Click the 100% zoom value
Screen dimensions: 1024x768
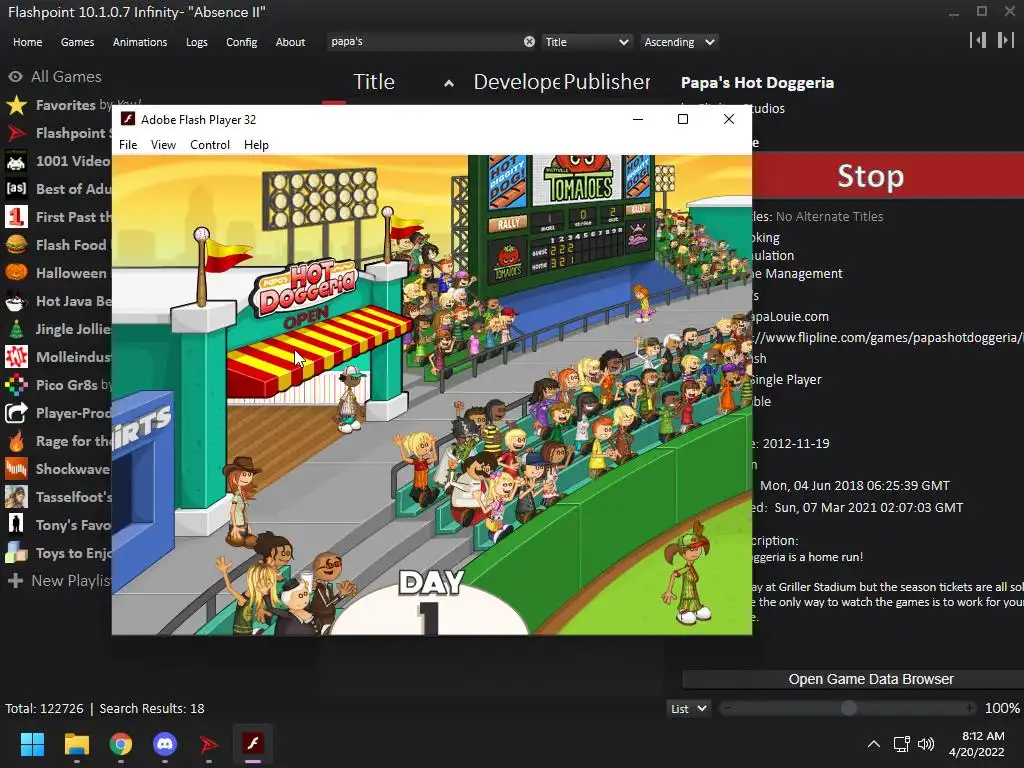tap(1002, 708)
